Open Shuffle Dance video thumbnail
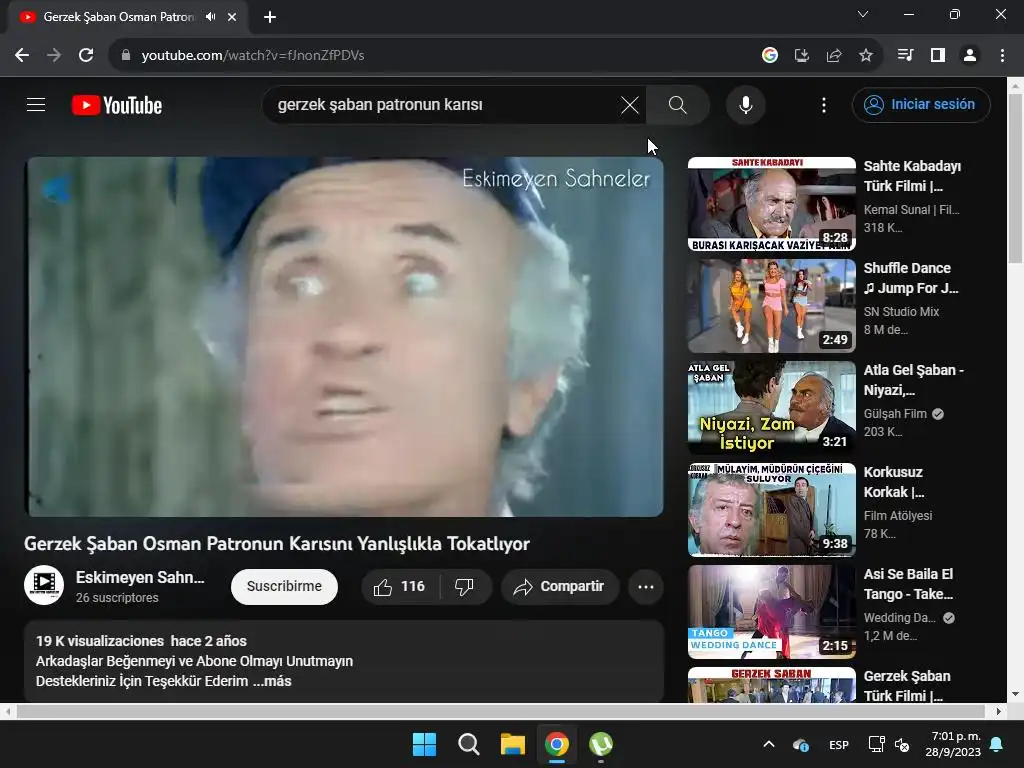The height and width of the screenshot is (768, 1024). click(771, 306)
